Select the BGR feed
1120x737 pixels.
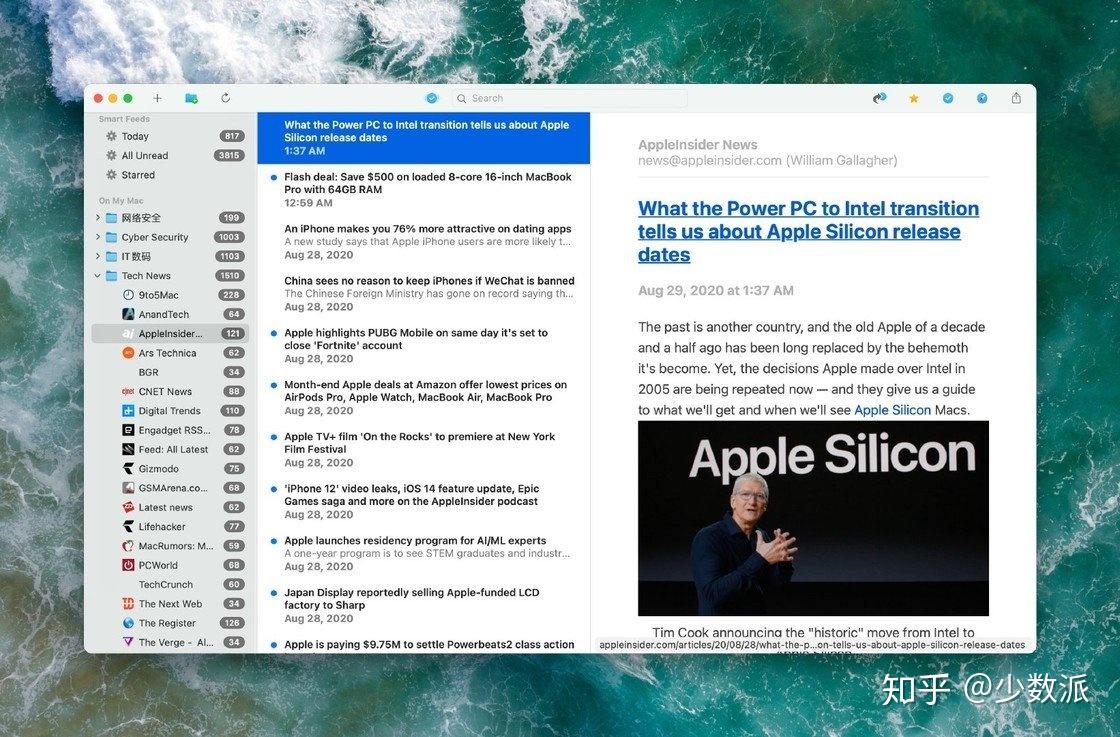(x=170, y=371)
